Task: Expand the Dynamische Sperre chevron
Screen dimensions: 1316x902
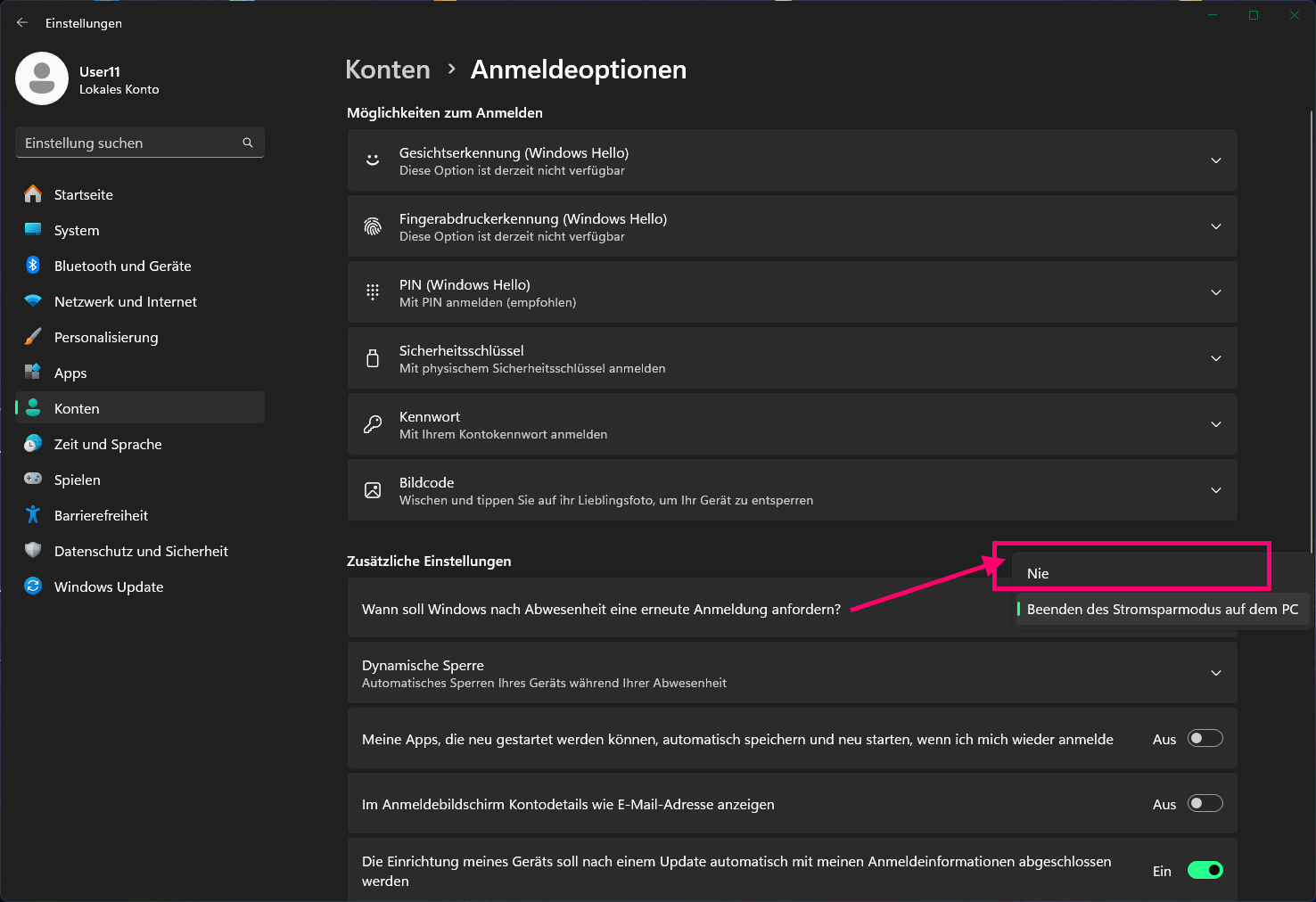Action: pos(1215,673)
